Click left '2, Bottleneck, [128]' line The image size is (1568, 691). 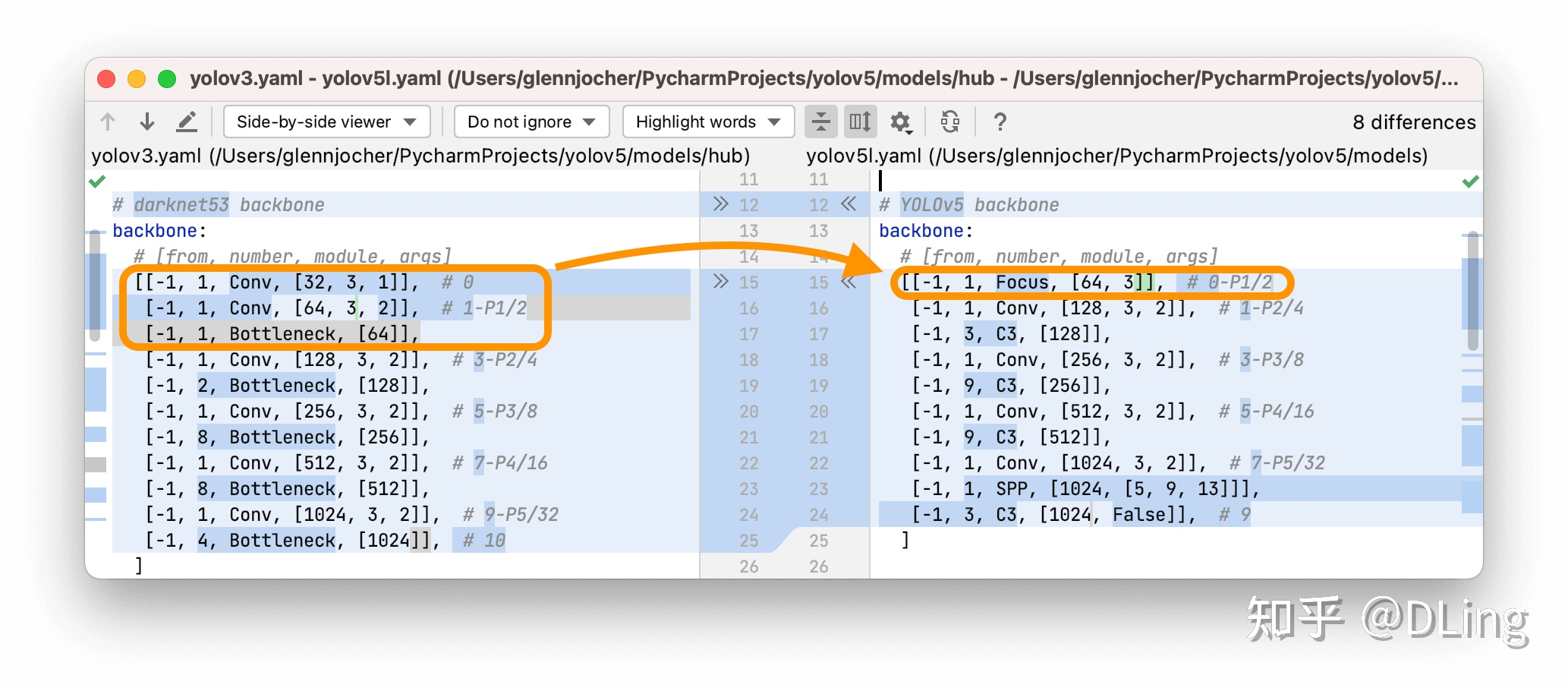click(x=287, y=386)
